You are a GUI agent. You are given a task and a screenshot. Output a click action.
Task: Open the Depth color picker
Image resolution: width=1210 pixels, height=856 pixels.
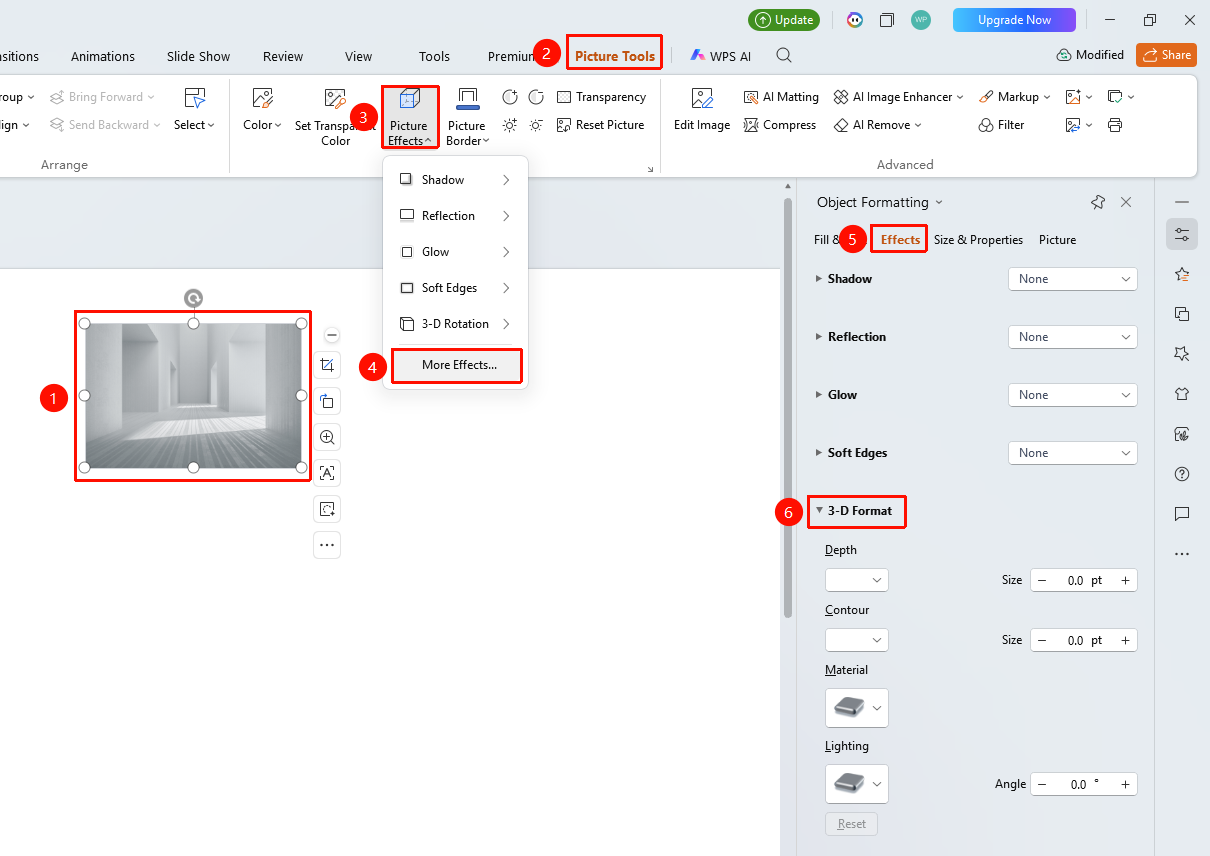click(x=856, y=580)
